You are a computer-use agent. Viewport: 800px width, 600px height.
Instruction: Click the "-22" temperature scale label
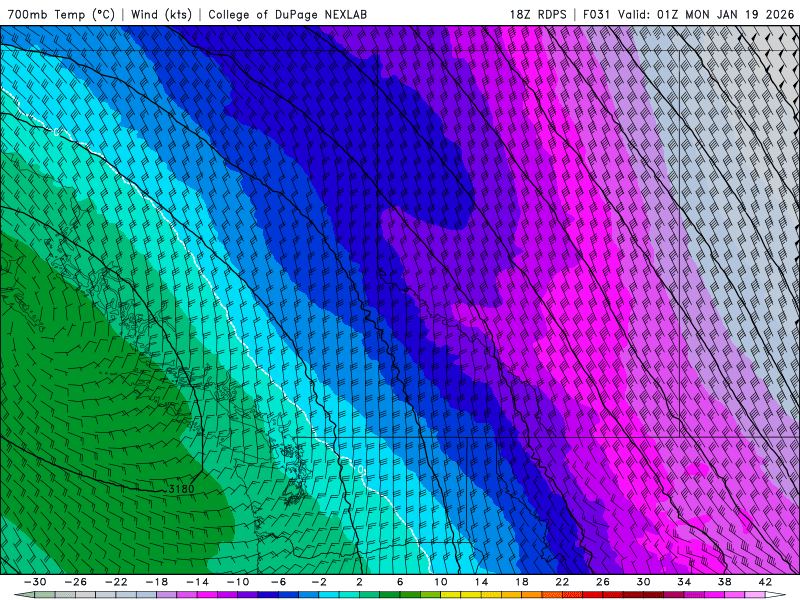[116, 582]
